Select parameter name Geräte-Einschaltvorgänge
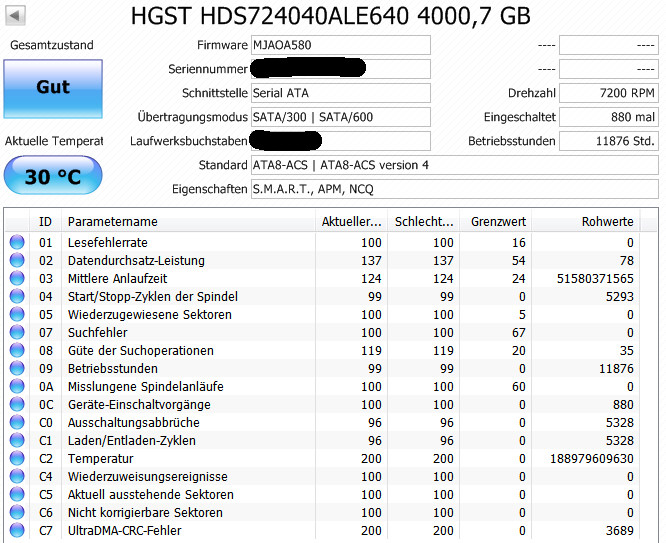 (x=139, y=404)
